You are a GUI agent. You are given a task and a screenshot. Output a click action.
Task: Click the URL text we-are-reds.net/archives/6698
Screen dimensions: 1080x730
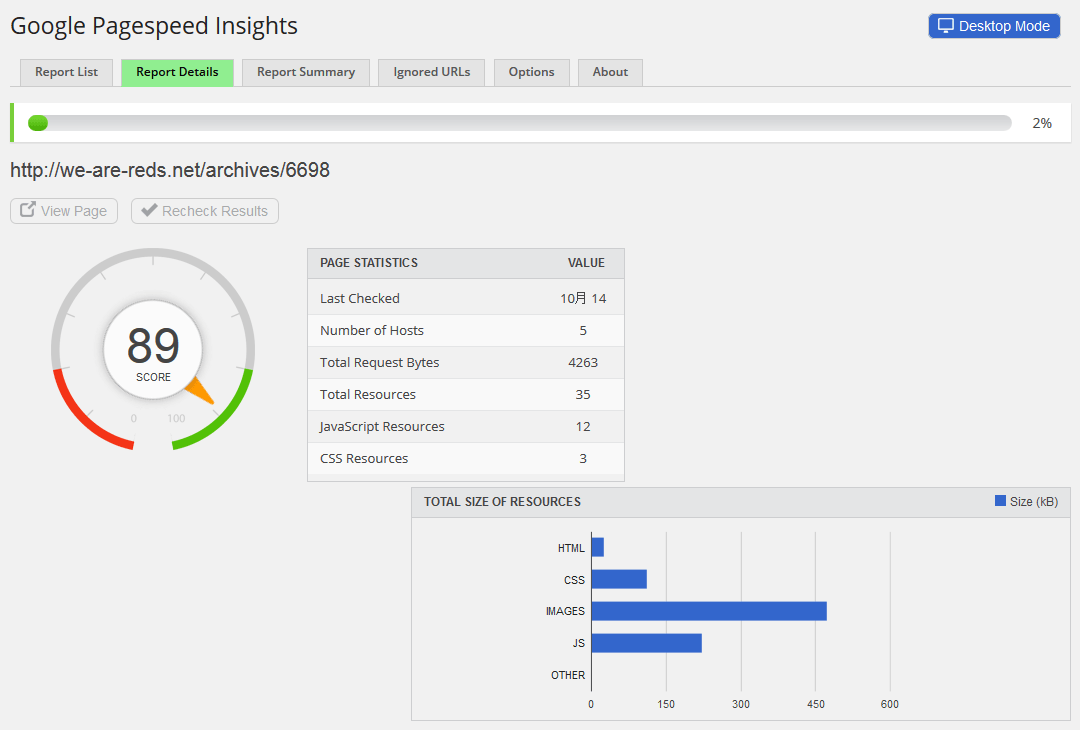(170, 170)
